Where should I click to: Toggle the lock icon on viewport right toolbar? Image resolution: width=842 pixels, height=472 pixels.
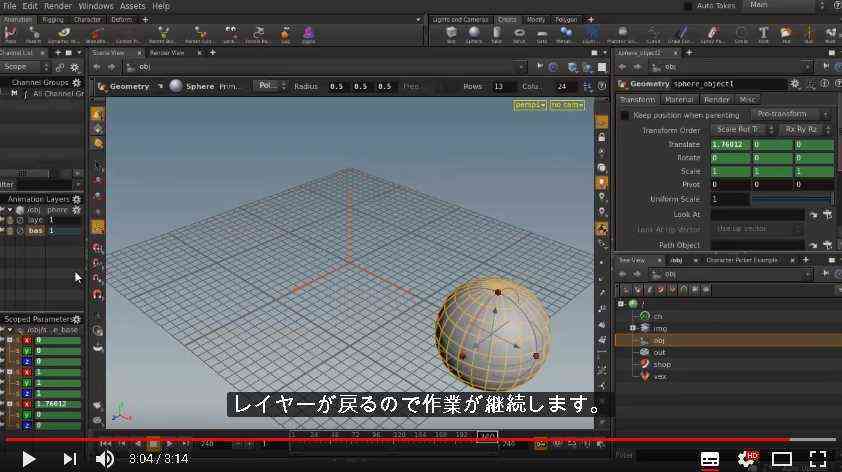(602, 138)
